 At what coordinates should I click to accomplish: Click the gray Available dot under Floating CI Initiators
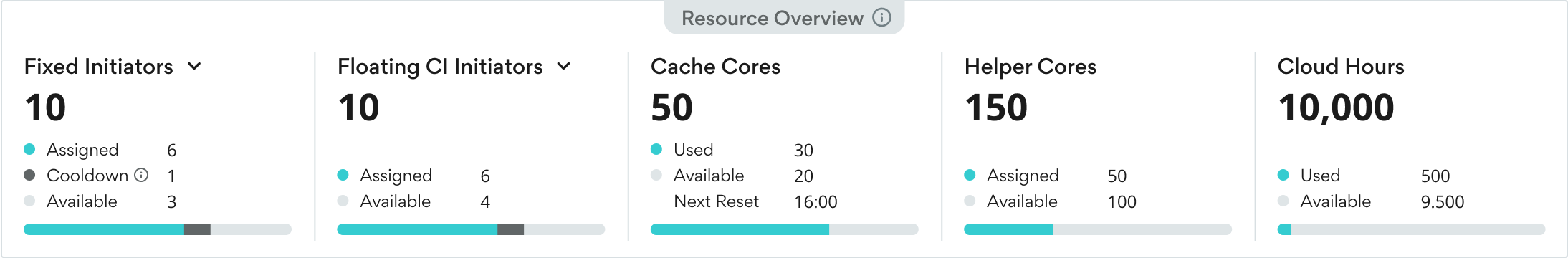[x=343, y=201]
